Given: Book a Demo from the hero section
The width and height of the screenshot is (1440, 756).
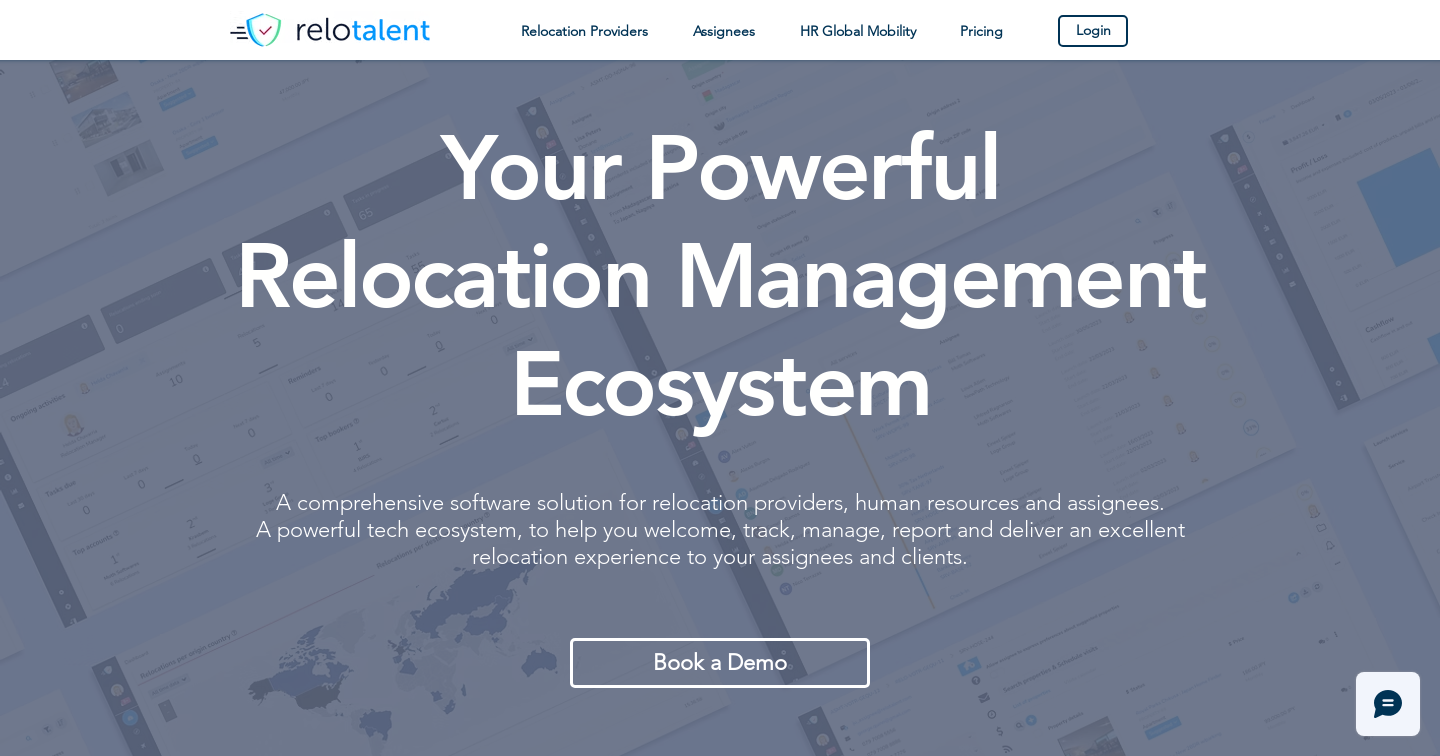Looking at the screenshot, I should 720,663.
